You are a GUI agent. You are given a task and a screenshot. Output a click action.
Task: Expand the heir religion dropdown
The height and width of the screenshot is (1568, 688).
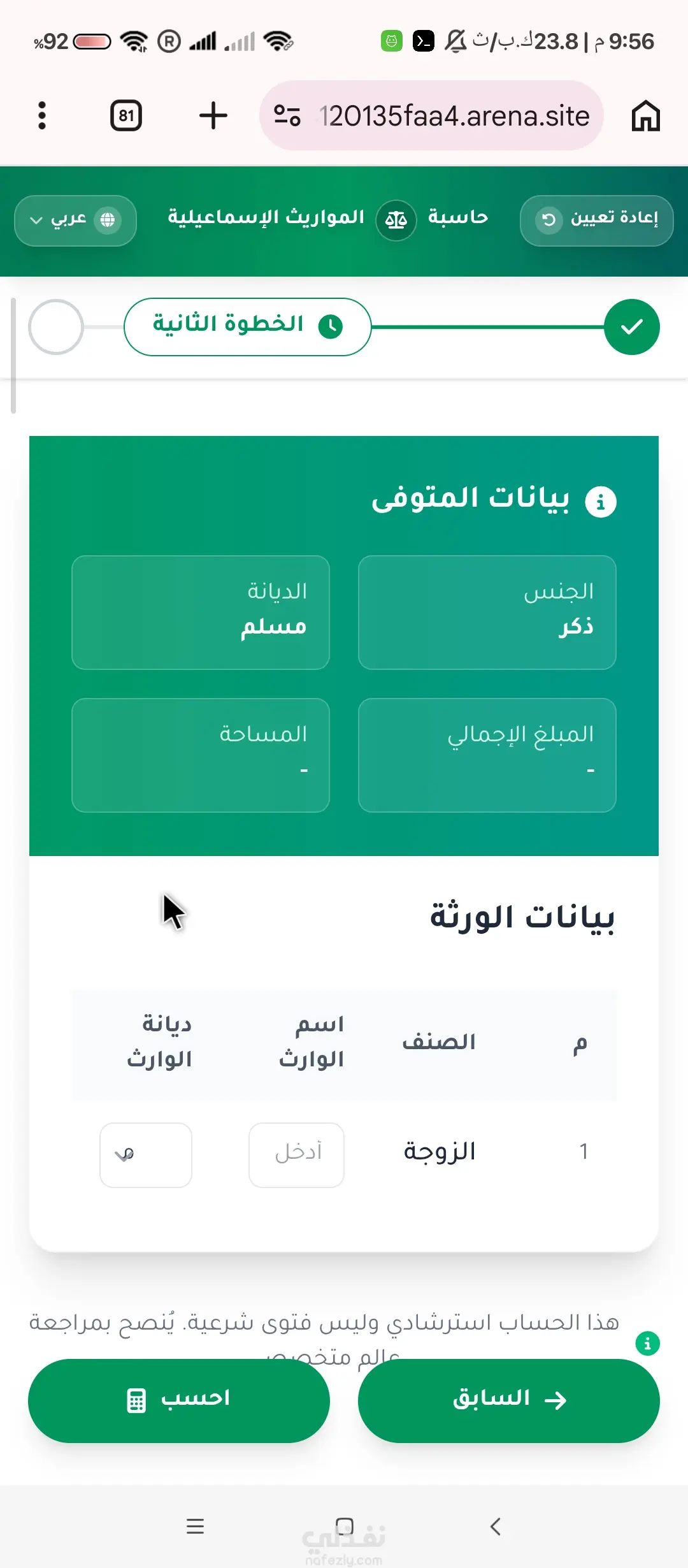[x=146, y=1155]
